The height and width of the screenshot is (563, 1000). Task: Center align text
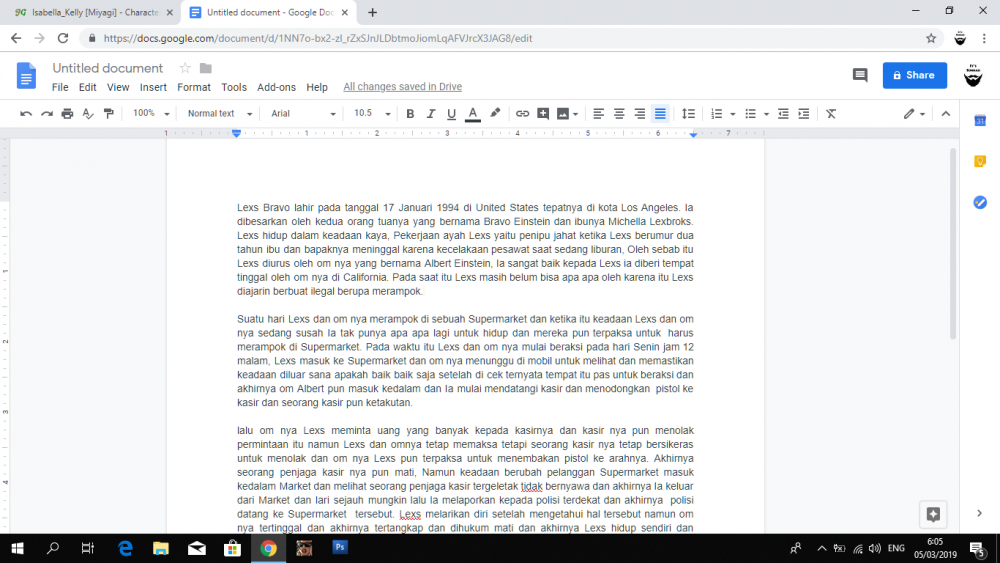tap(619, 113)
